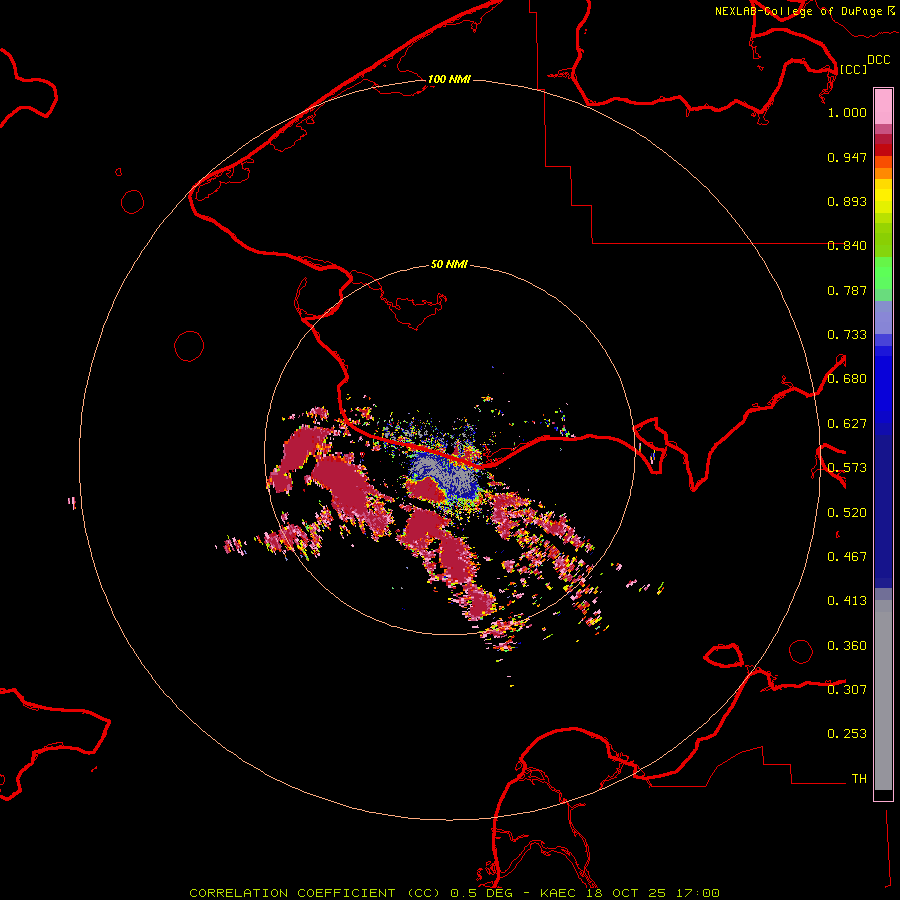Select the 1.000 legend value
This screenshot has height=900, width=900.
pyautogui.click(x=847, y=112)
